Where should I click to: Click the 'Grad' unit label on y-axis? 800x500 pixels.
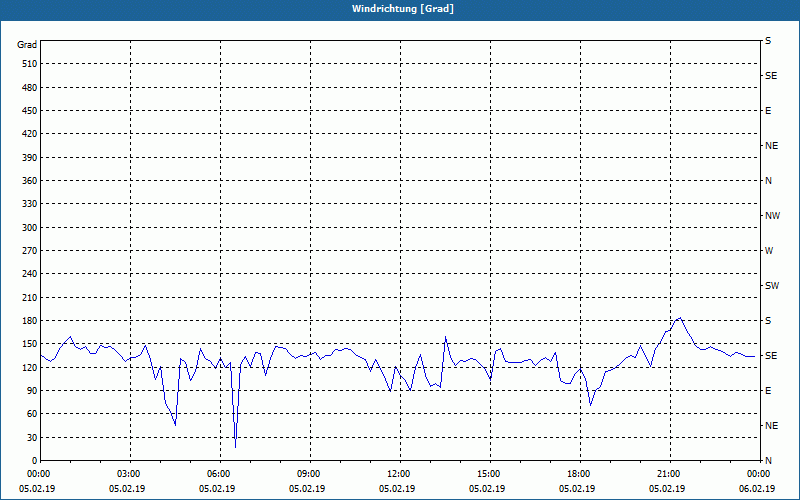27,45
